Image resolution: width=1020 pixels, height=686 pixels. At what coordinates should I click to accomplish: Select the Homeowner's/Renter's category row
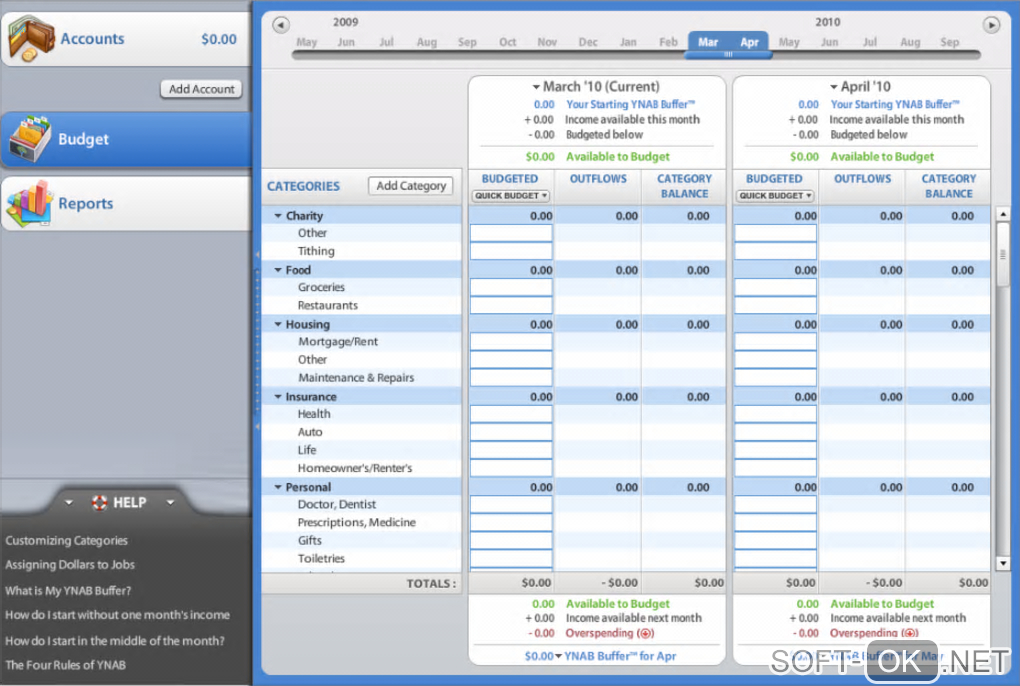coord(362,468)
